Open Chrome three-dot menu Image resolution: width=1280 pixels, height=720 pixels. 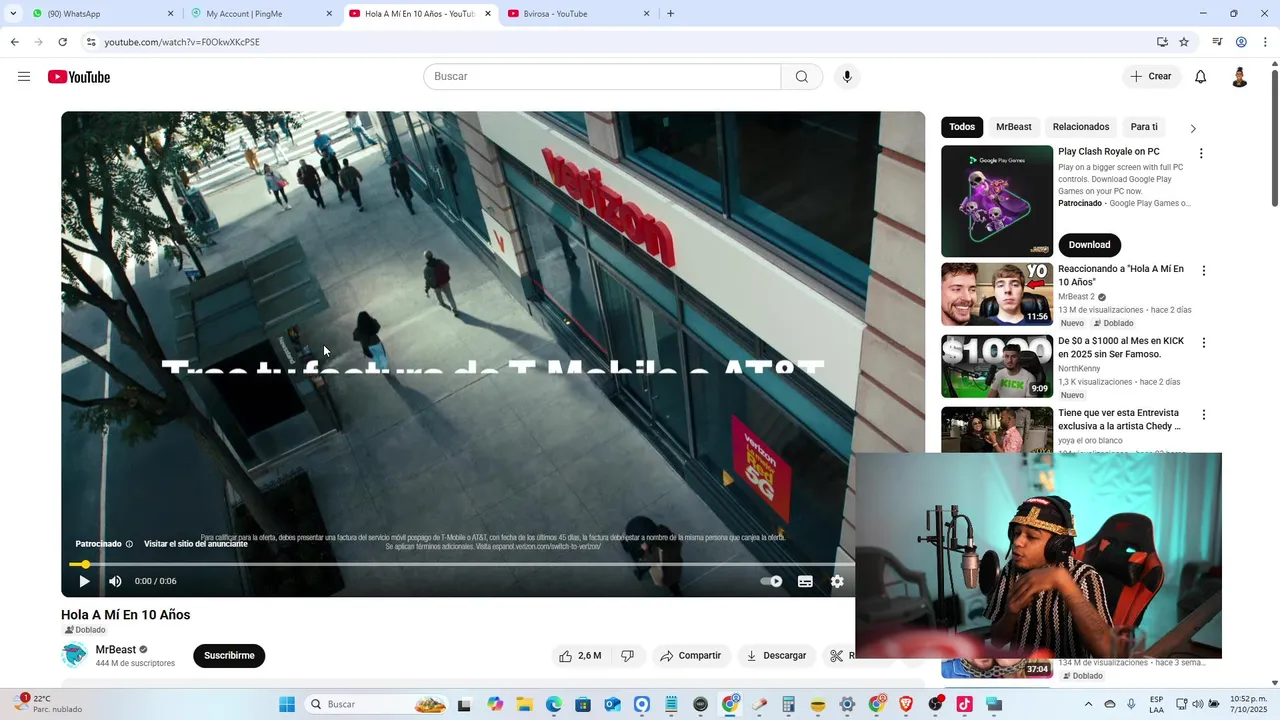click(x=1265, y=42)
